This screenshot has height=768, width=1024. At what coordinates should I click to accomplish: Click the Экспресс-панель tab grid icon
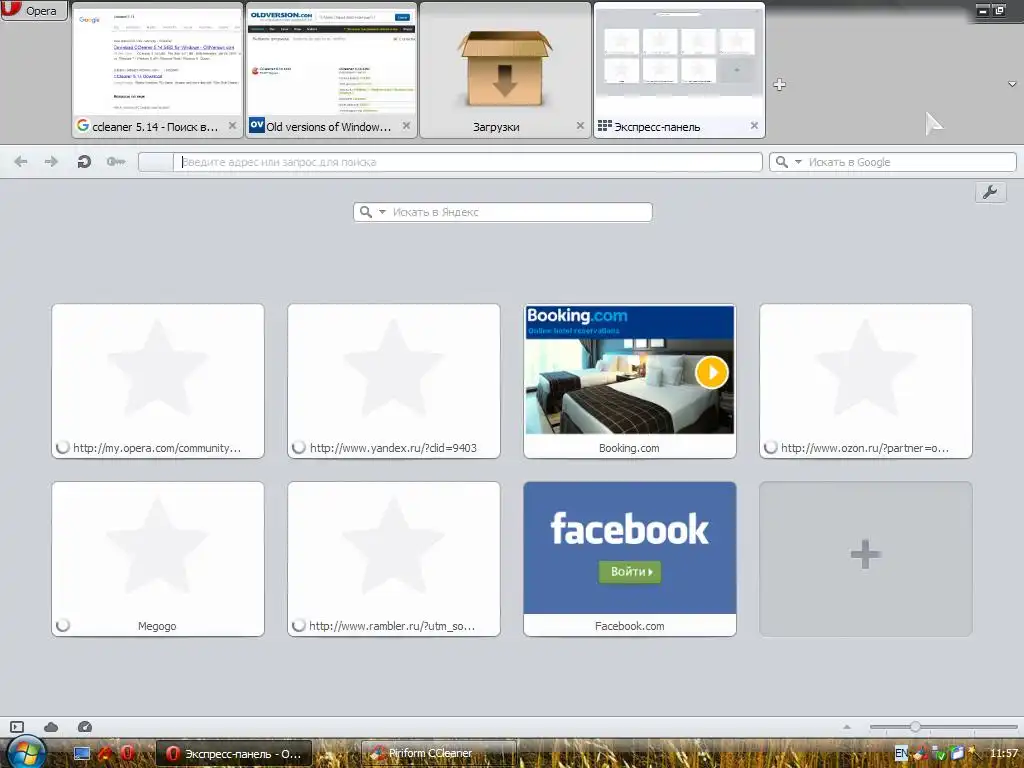605,126
